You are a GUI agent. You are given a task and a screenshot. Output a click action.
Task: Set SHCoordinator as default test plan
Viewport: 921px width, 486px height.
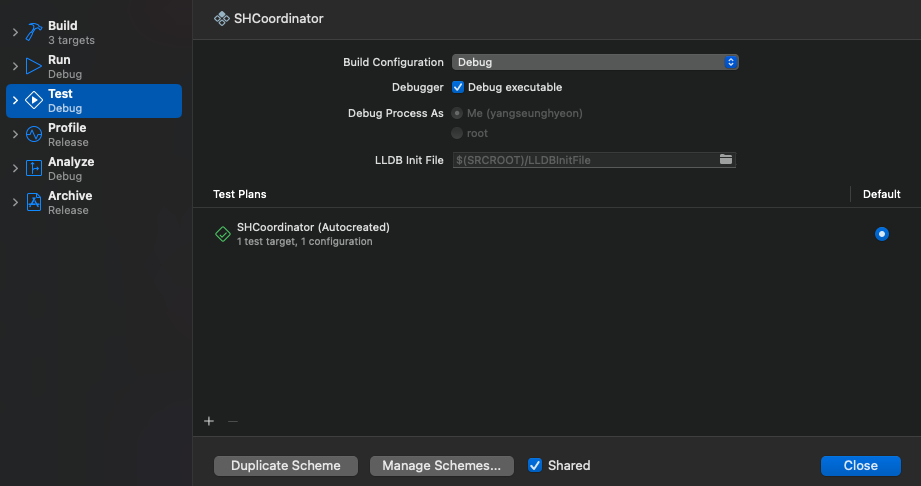(882, 234)
